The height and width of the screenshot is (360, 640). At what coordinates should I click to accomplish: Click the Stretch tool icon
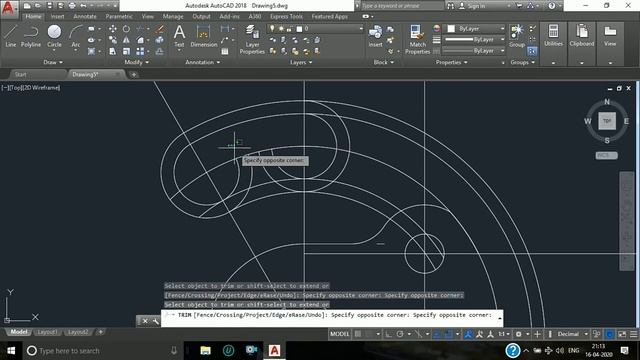click(x=113, y=51)
